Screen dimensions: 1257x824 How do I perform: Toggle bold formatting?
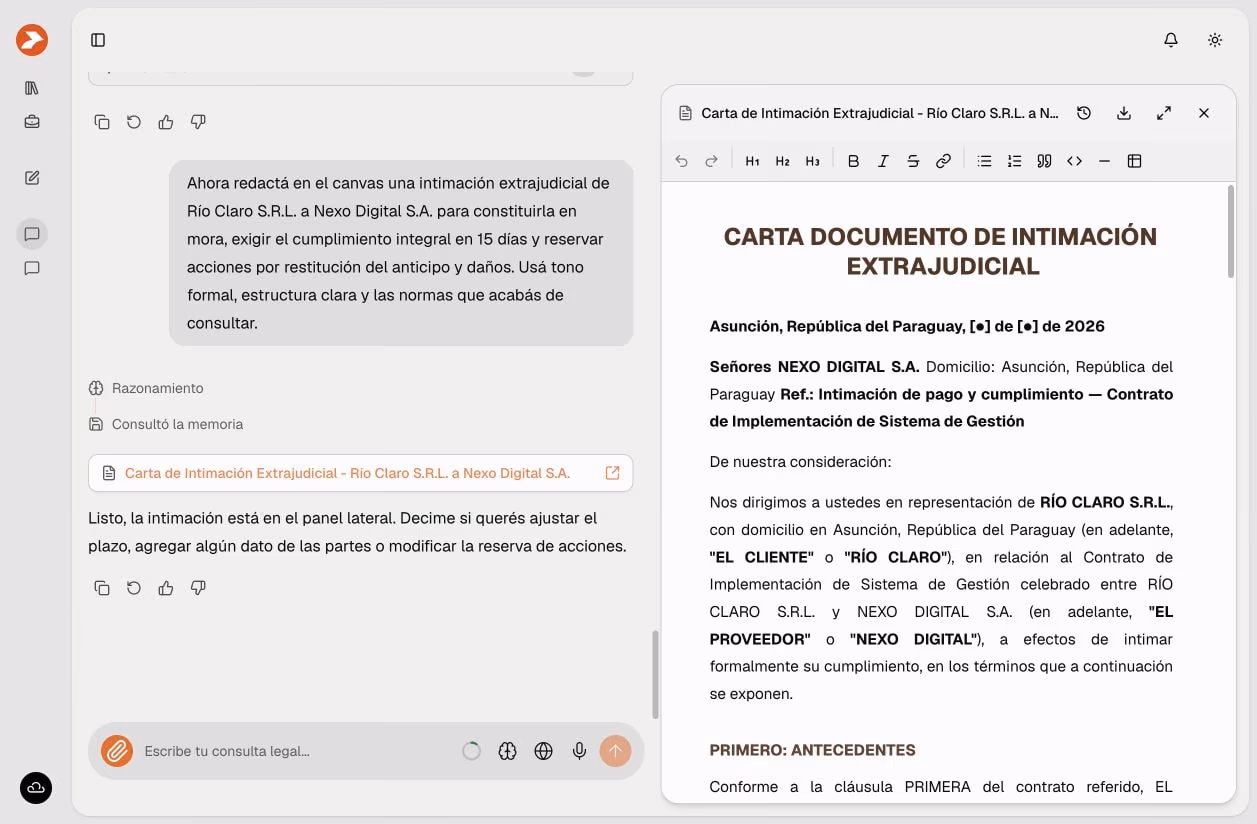[x=853, y=161]
